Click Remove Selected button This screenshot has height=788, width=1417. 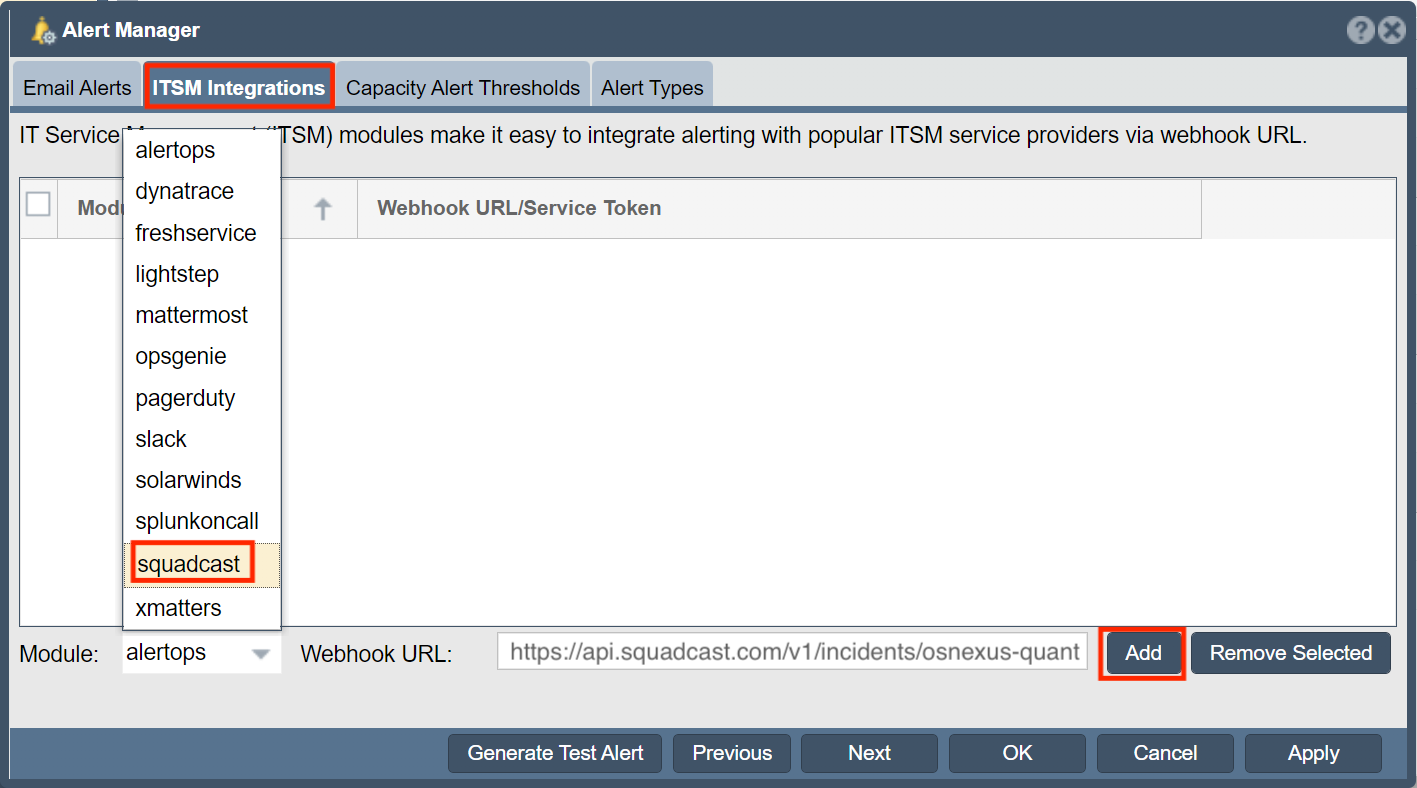[1291, 653]
